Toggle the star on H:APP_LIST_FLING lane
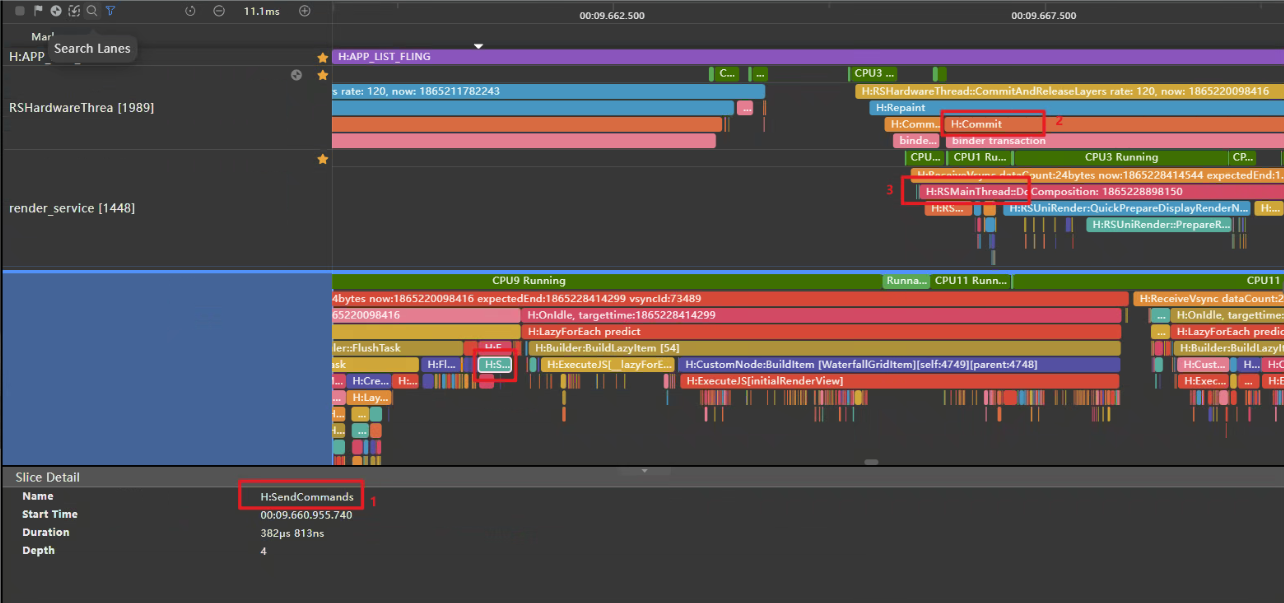Viewport: 1284px width, 603px height. tap(322, 58)
